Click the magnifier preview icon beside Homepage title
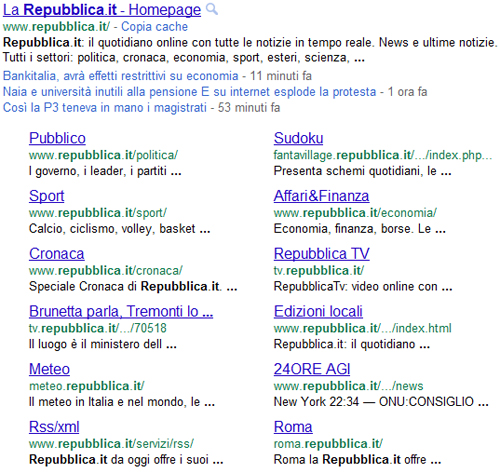Image resolution: width=500 pixels, height=473 pixels. (212, 9)
